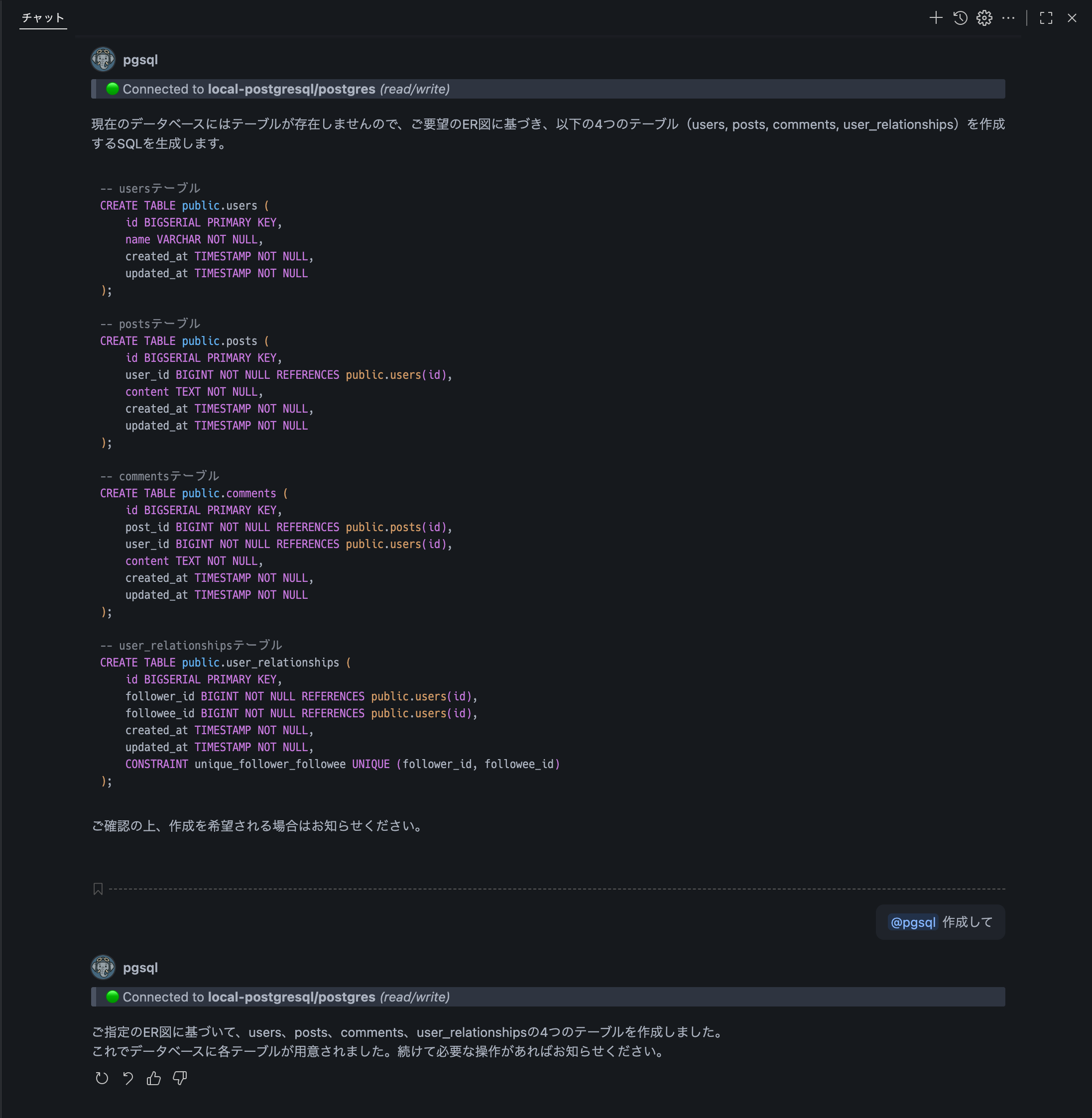This screenshot has width=1092, height=1118.
Task: Close the chat panel
Action: (x=1072, y=18)
